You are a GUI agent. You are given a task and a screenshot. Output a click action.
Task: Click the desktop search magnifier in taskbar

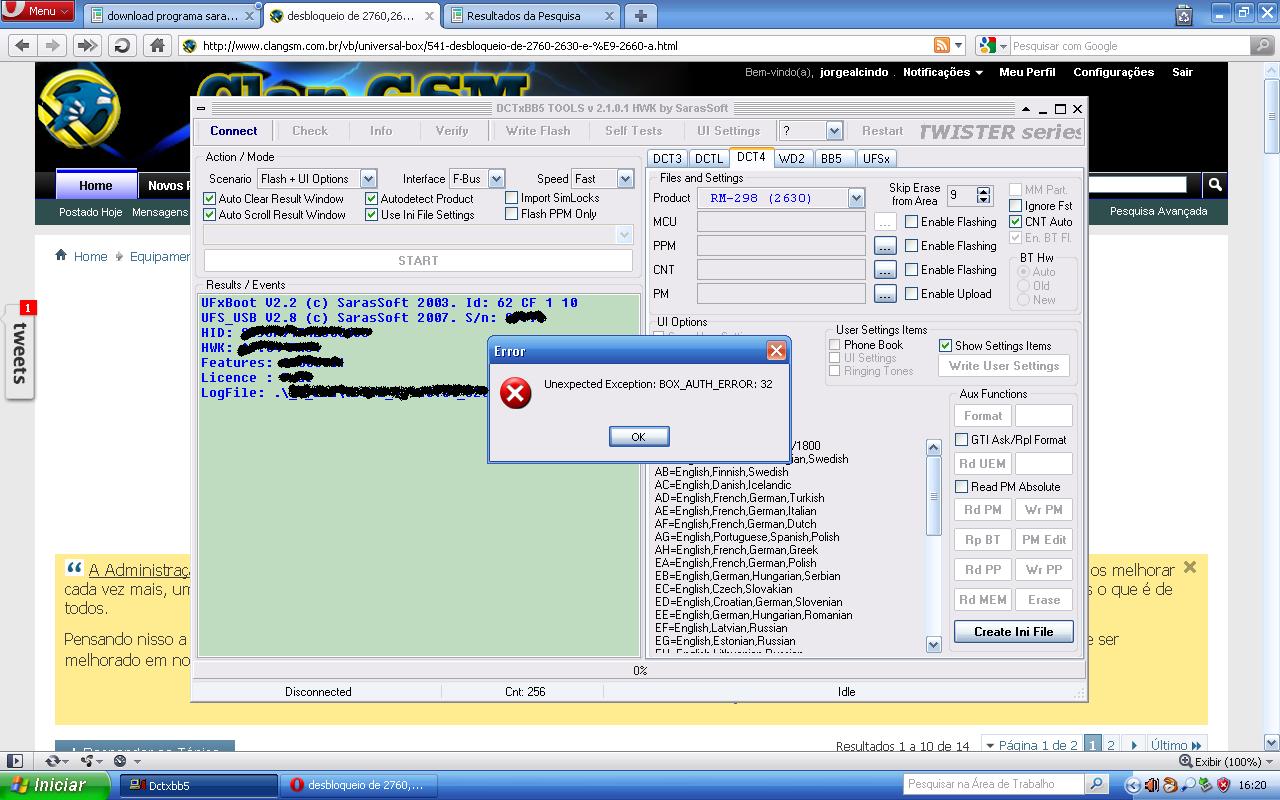[x=1097, y=785]
